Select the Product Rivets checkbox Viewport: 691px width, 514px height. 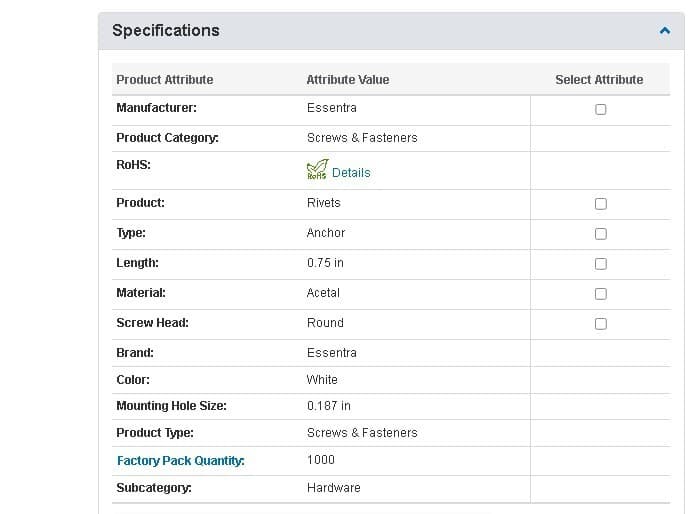click(601, 204)
